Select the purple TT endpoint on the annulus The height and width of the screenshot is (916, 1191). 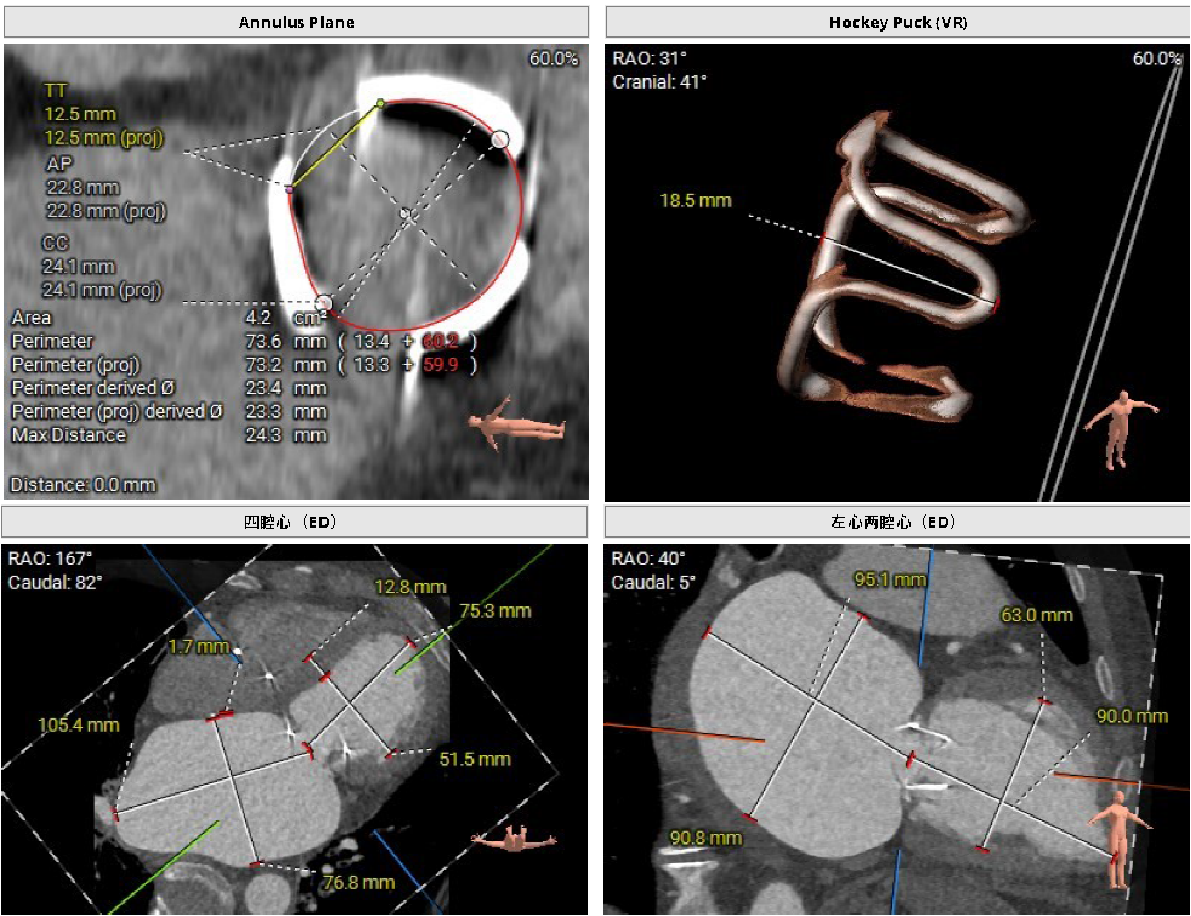tap(289, 187)
